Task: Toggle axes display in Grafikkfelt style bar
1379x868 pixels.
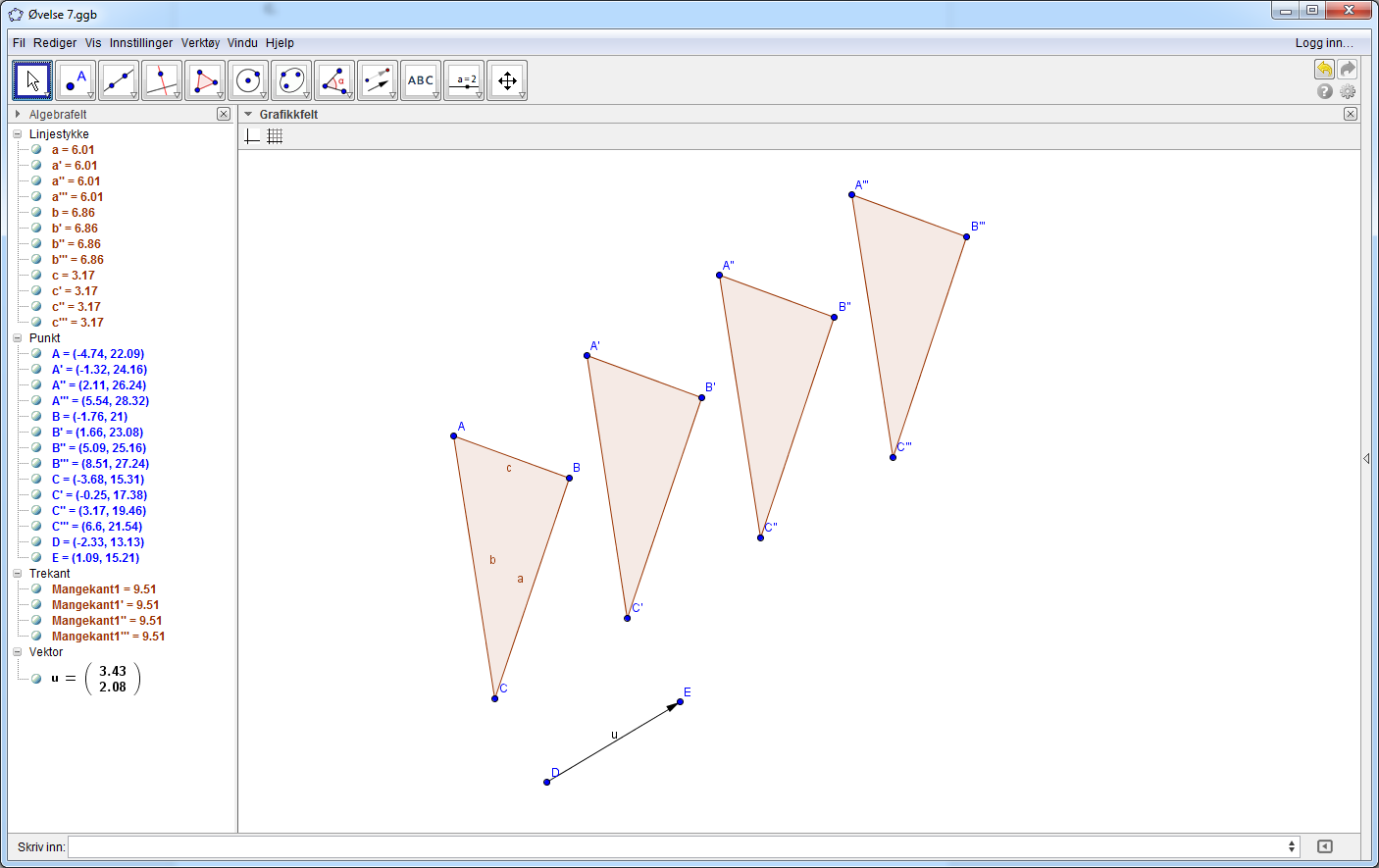Action: [252, 136]
